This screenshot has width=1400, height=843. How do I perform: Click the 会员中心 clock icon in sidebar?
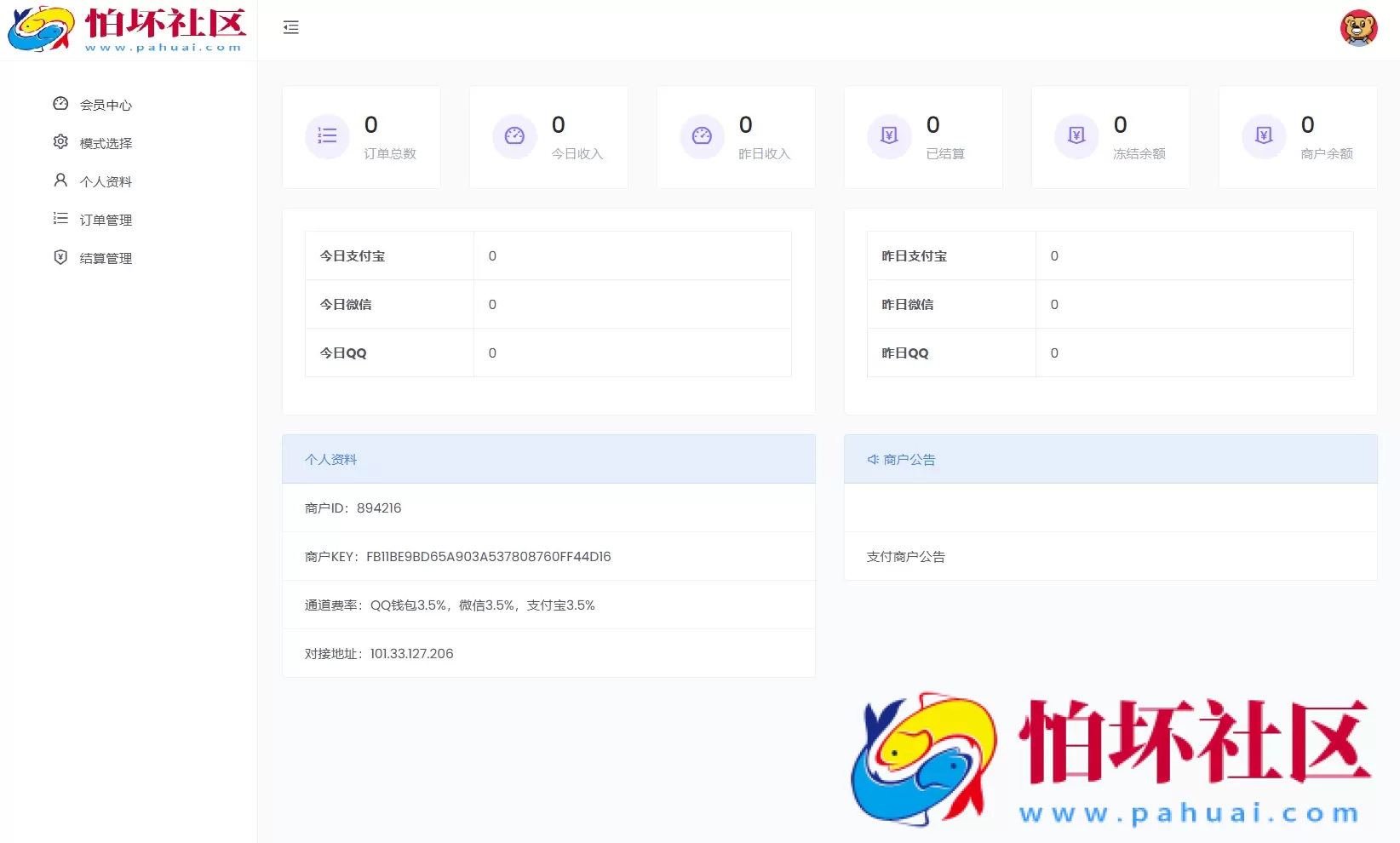(60, 103)
